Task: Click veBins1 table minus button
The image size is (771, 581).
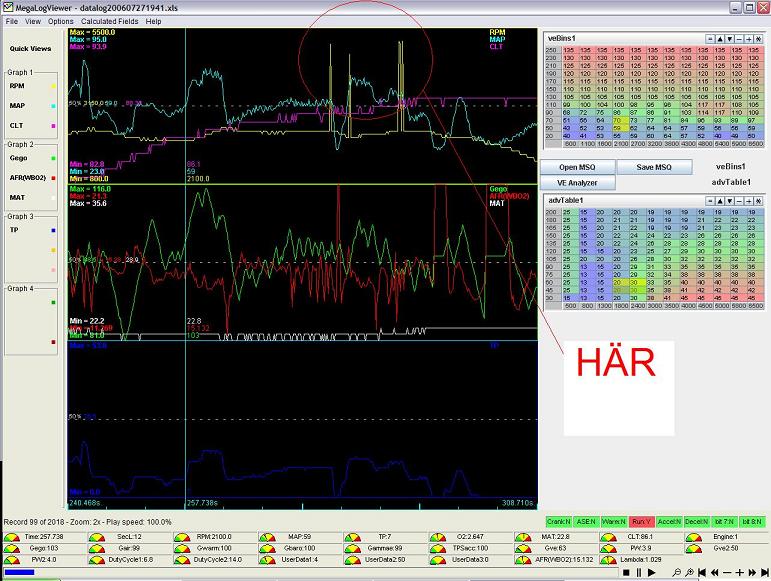Action: [739, 39]
